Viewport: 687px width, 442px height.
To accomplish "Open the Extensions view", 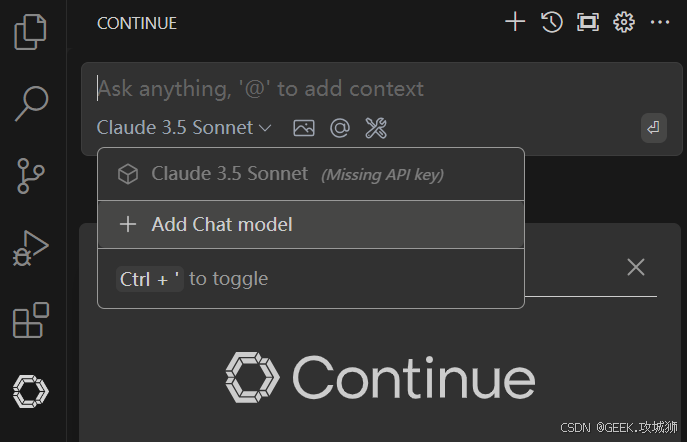I will point(31,320).
